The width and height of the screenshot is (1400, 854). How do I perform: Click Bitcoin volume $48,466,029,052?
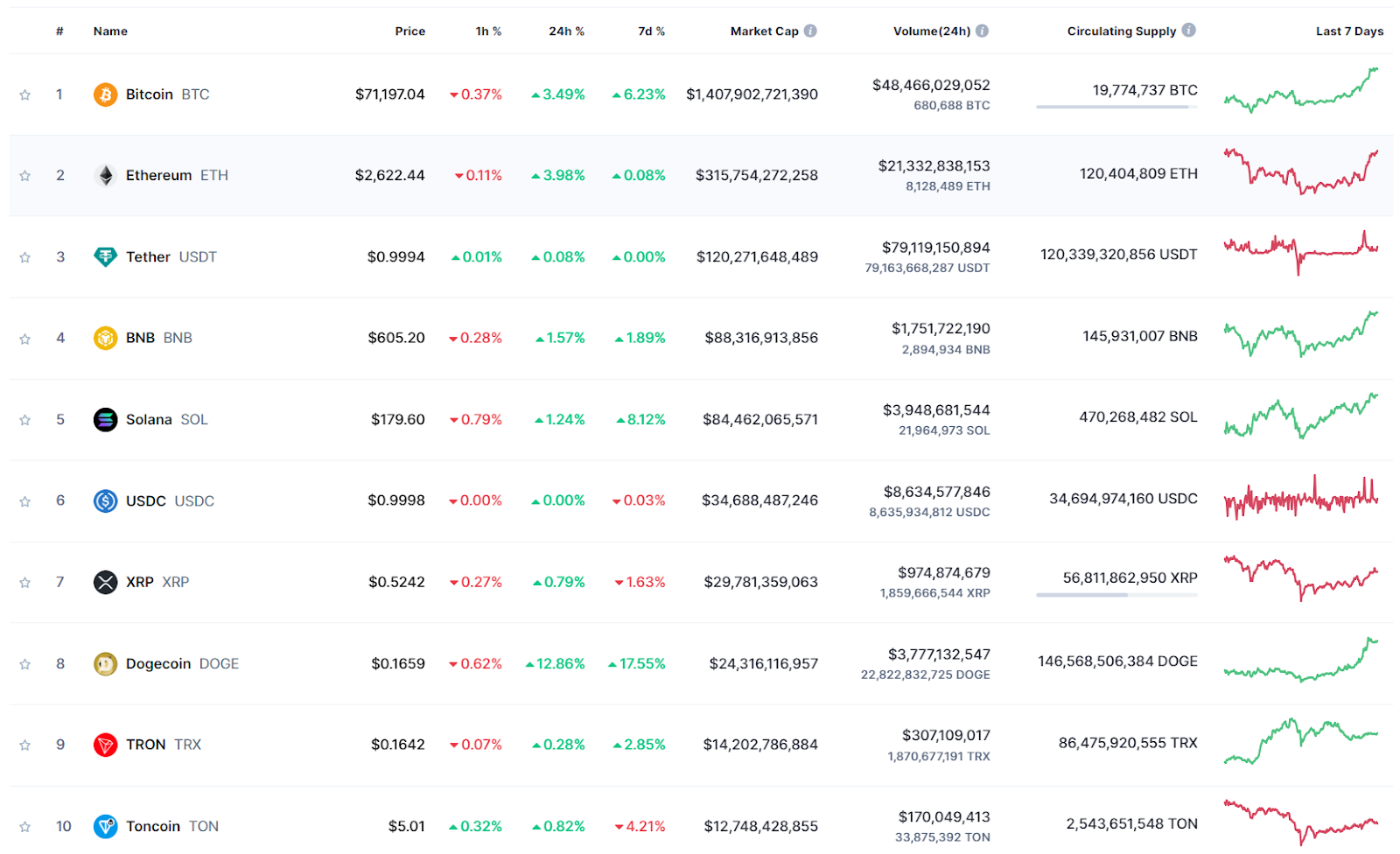pos(931,86)
